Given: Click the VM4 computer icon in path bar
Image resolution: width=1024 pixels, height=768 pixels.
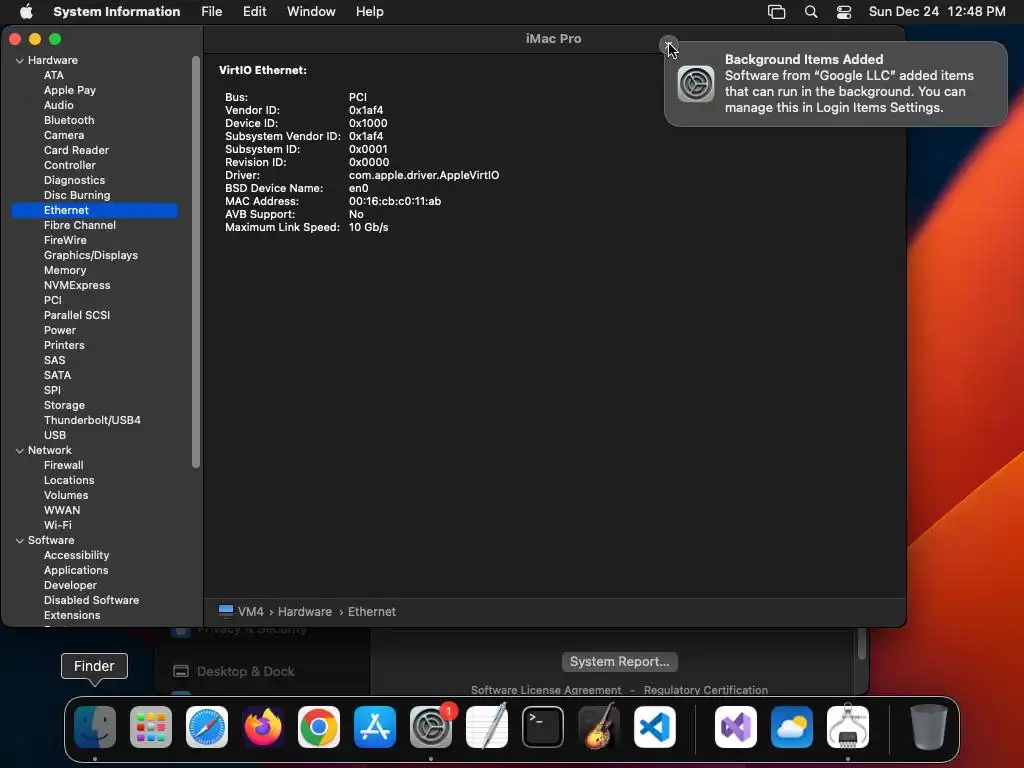Looking at the screenshot, I should [x=226, y=611].
